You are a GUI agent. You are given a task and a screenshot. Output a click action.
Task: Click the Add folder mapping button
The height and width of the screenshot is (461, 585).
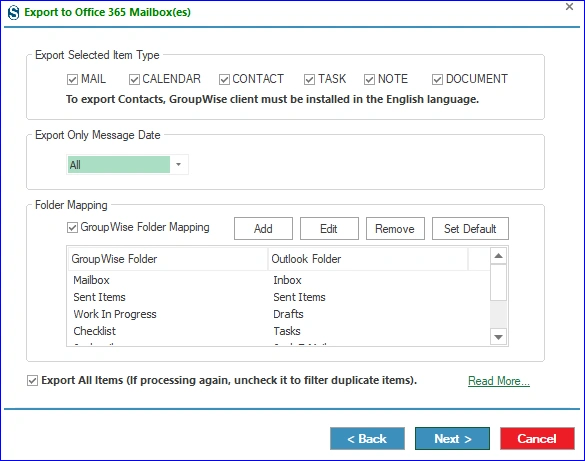point(263,229)
